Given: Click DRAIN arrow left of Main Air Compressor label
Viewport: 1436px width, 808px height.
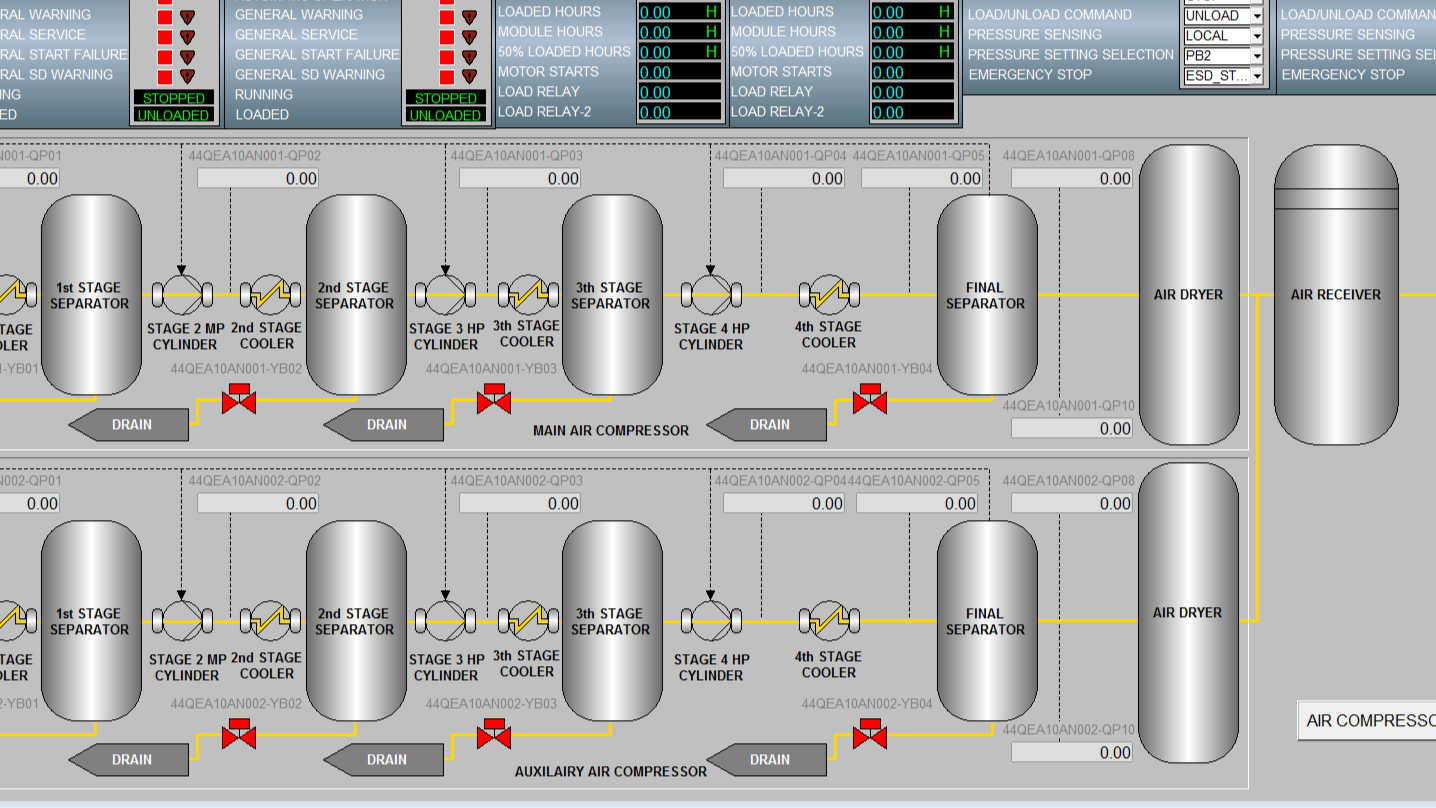Looking at the screenshot, I should coord(385,425).
